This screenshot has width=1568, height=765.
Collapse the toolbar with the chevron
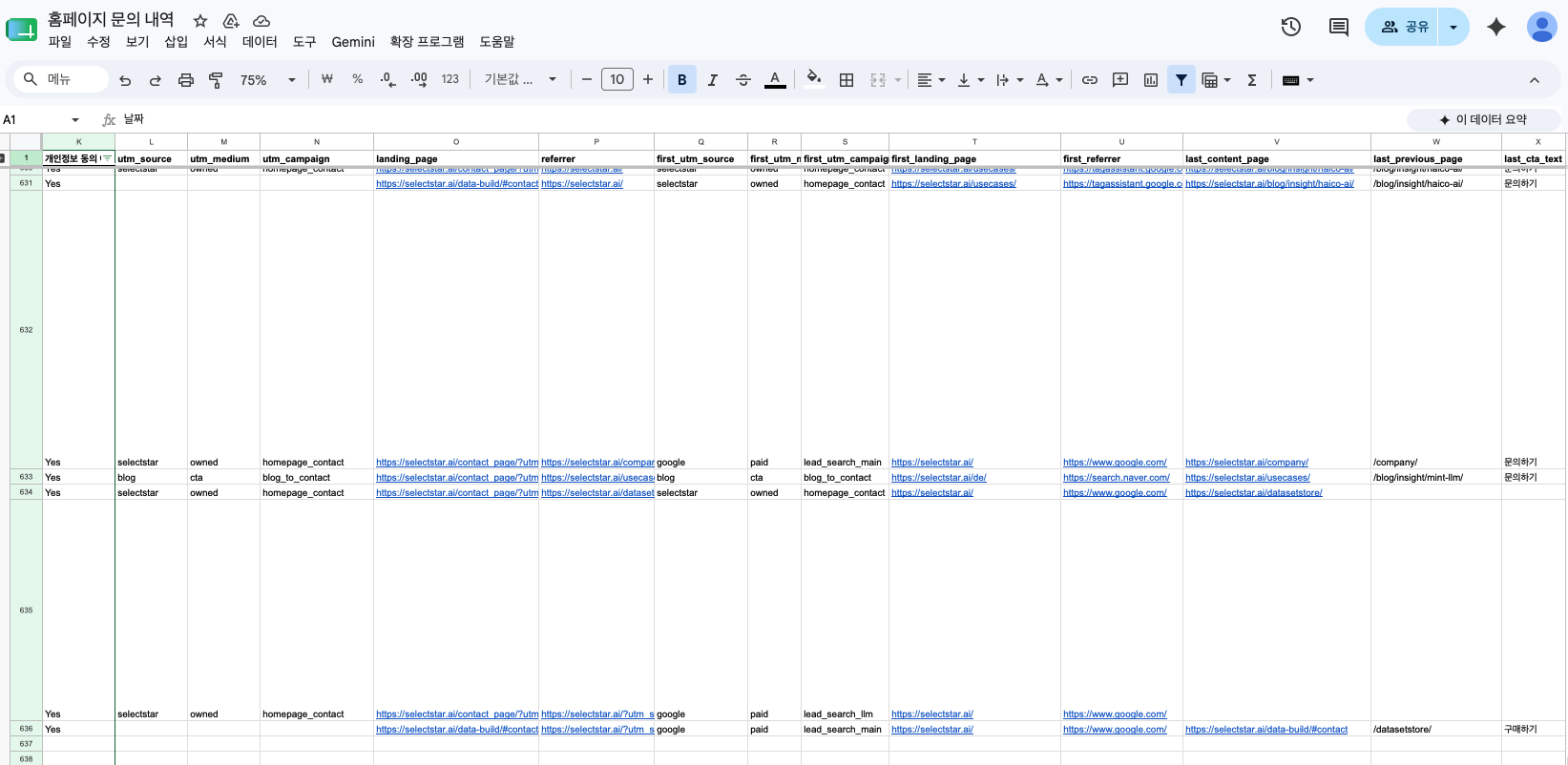pos(1535,80)
